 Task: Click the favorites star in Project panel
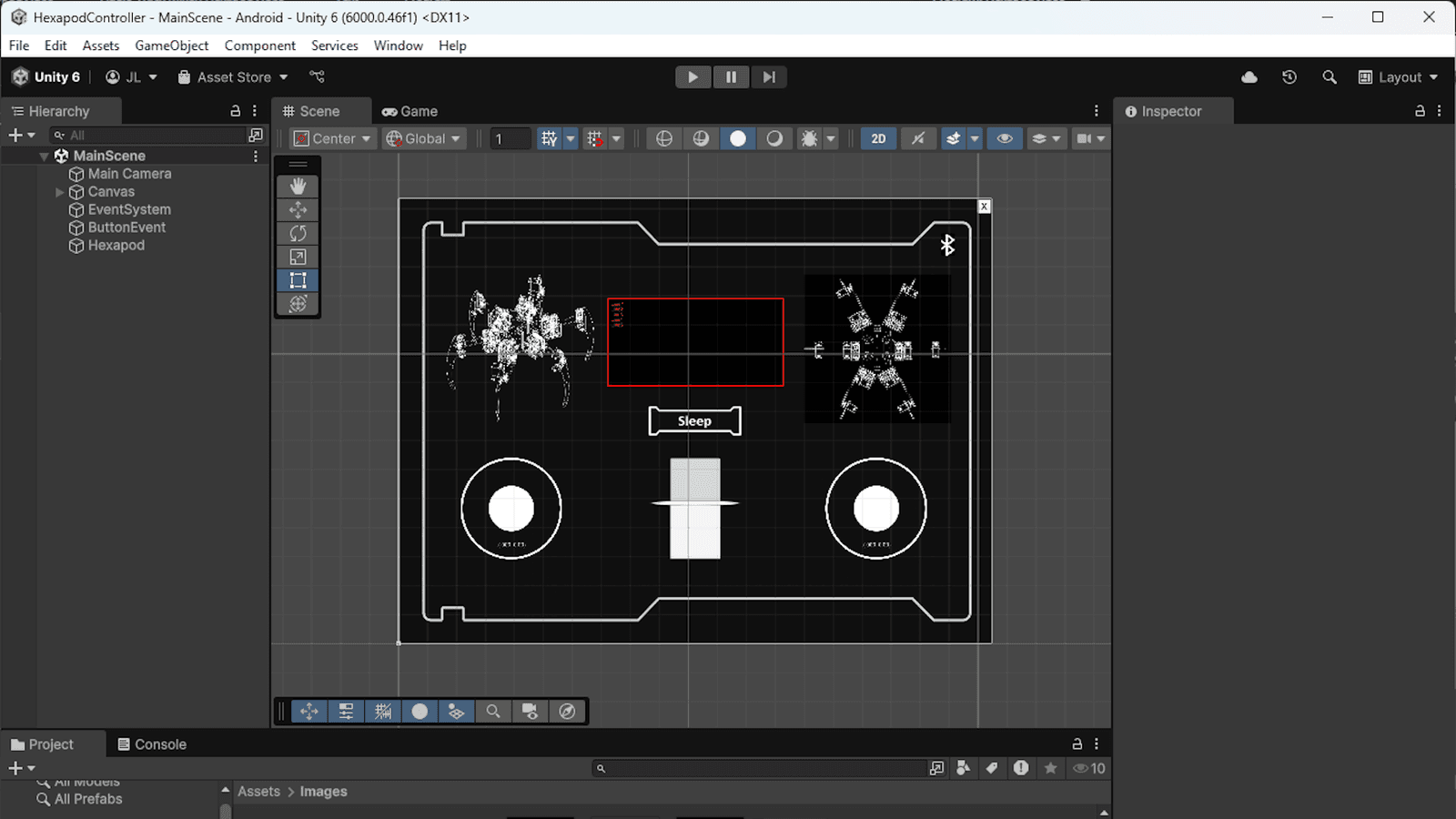pos(1050,768)
